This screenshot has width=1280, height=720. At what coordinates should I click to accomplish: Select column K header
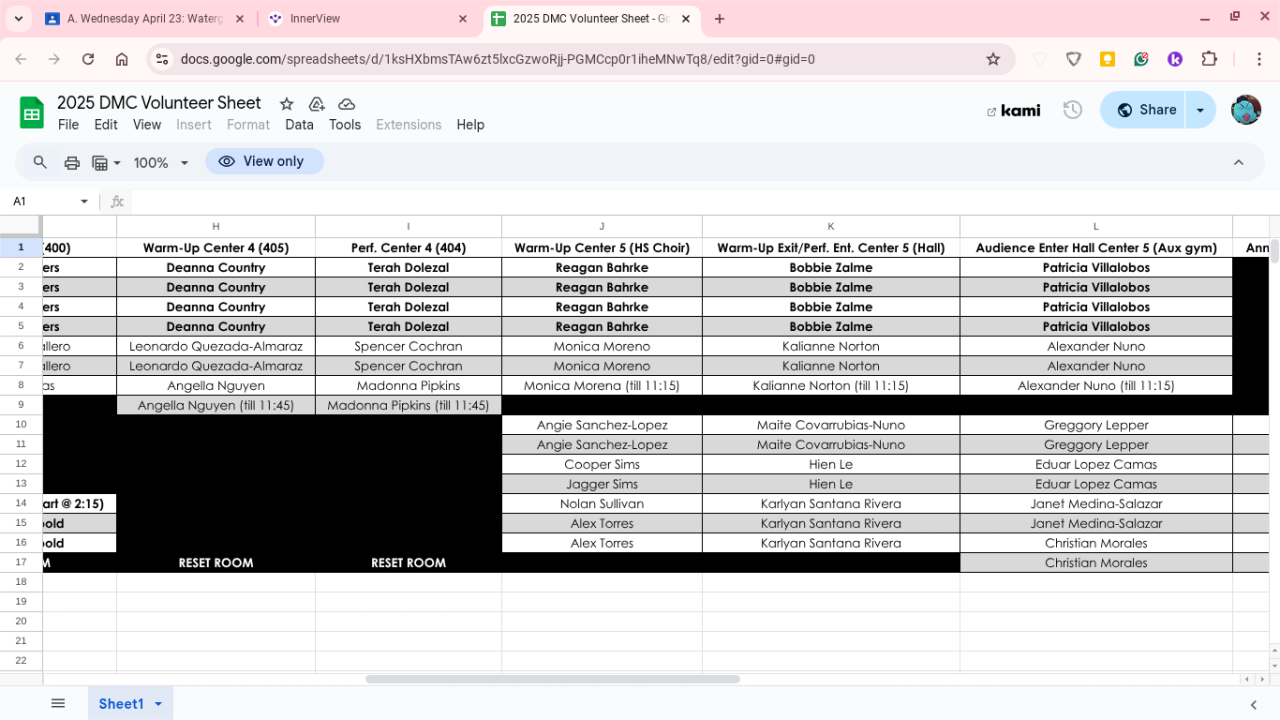click(831, 227)
